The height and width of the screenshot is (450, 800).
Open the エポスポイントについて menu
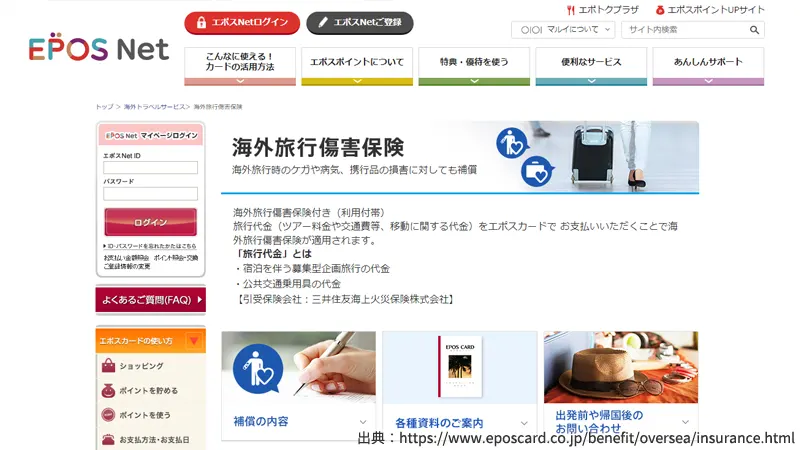(x=357, y=66)
